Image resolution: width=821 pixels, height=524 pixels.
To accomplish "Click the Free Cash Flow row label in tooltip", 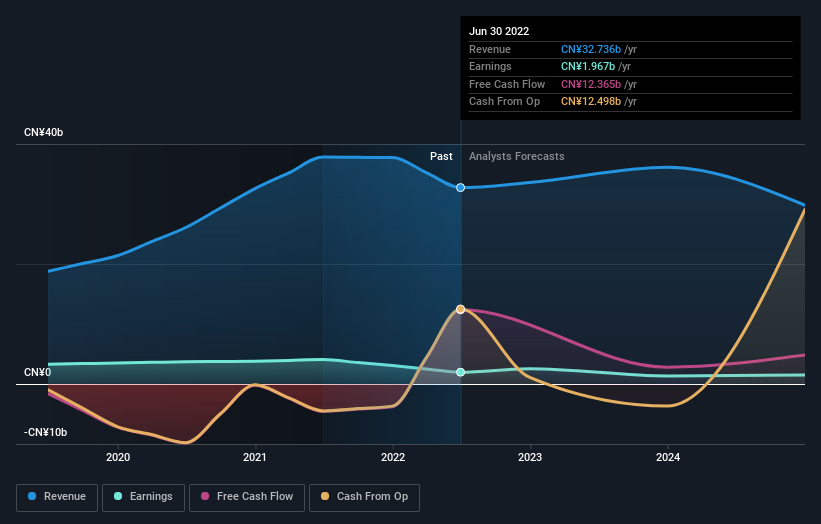I will 507,84.
